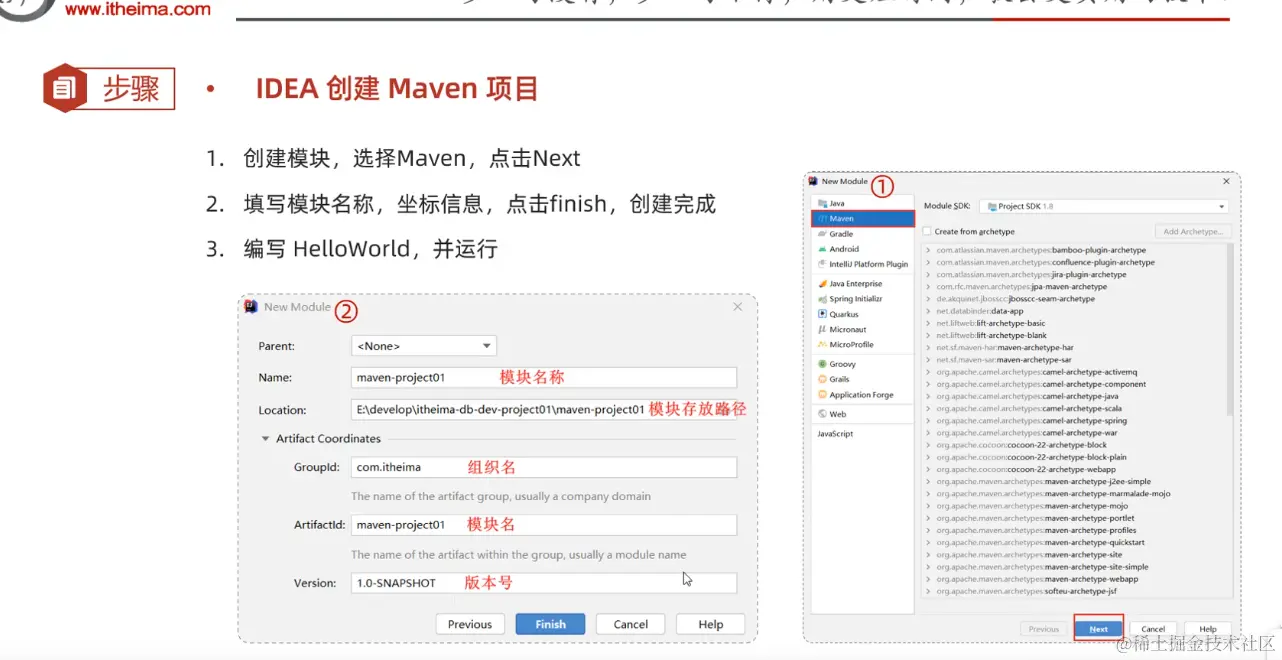Pick the Android robot icon
1282x660 pixels.
click(x=822, y=249)
